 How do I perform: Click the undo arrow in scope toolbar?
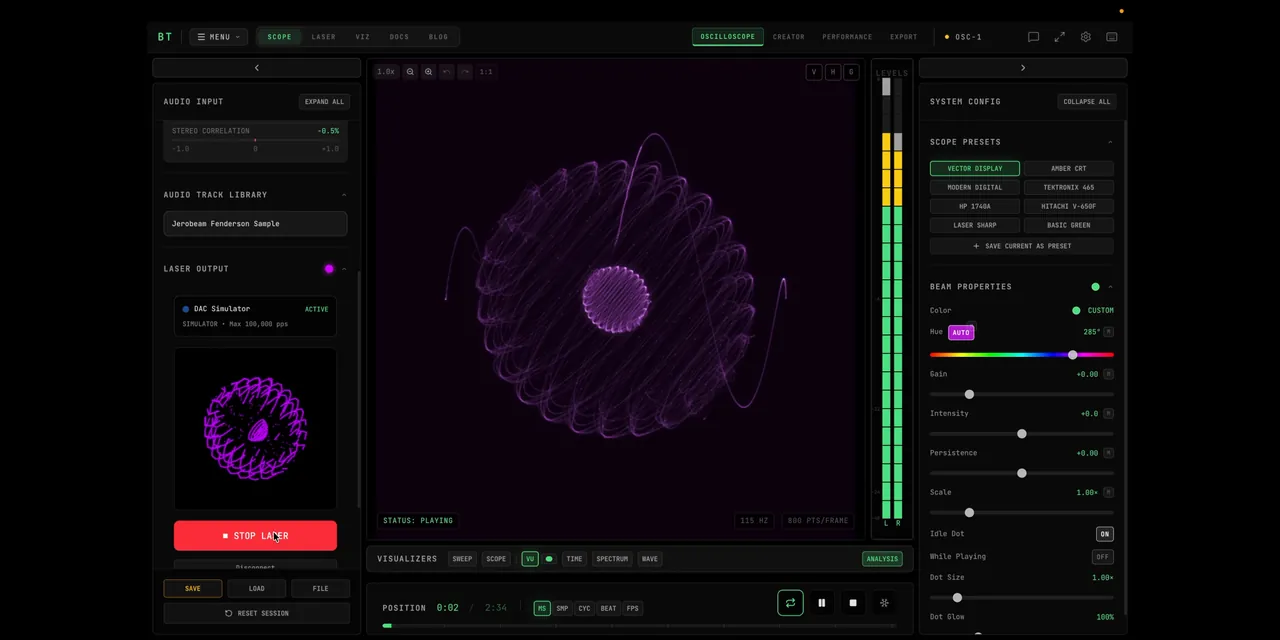(x=446, y=72)
